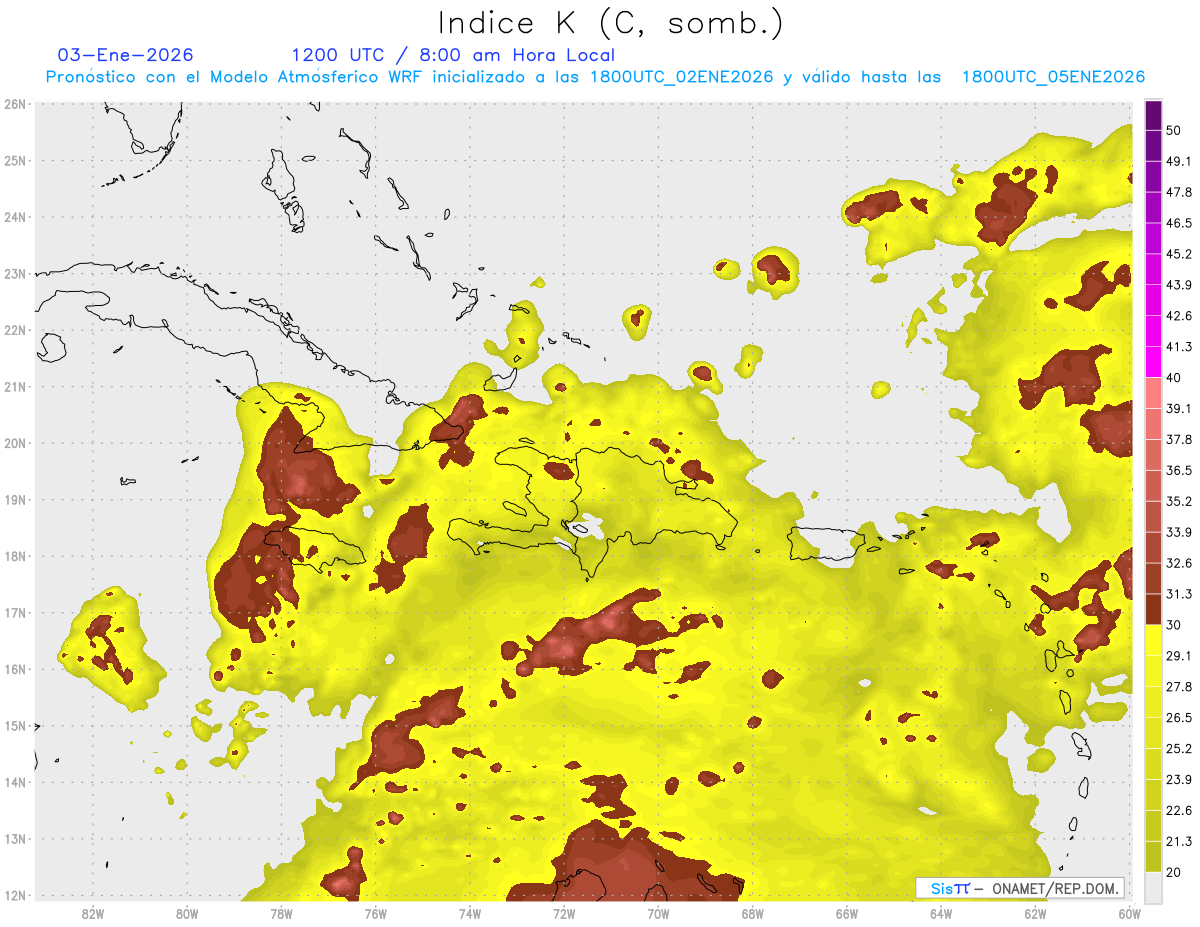Click the 26N latitude label
This screenshot has width=1200, height=927.
[x=15, y=104]
